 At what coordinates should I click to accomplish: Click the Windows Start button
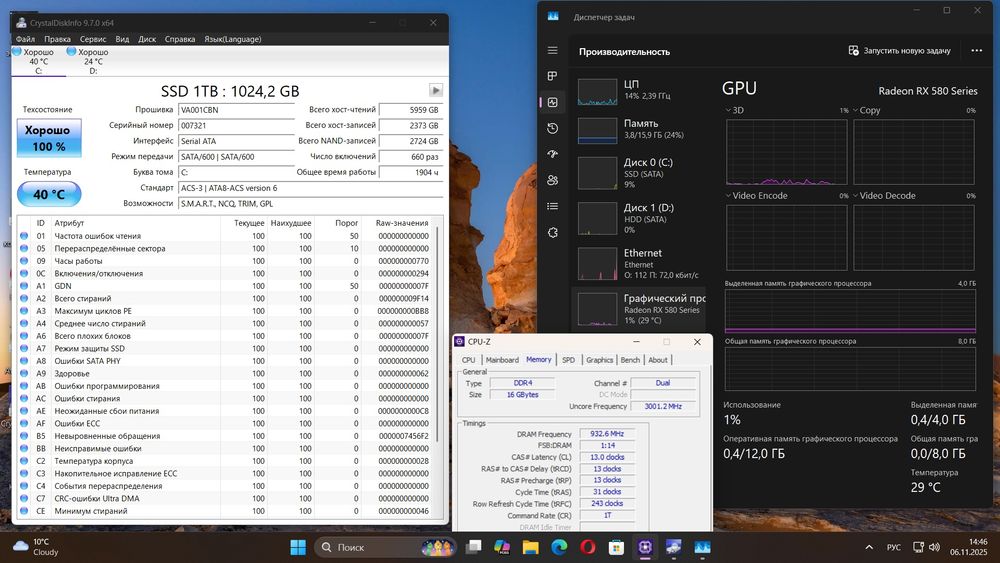tap(298, 547)
